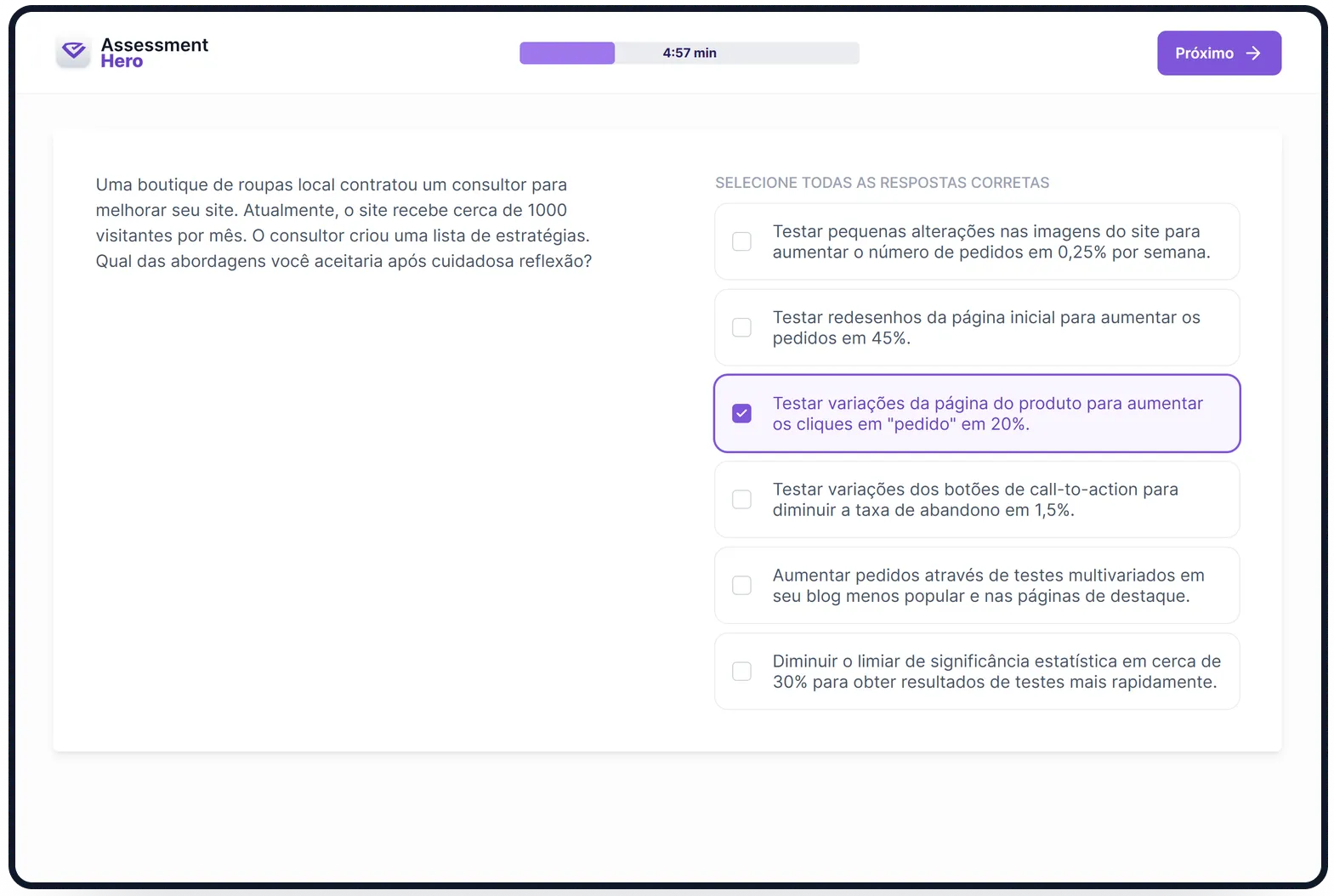The width and height of the screenshot is (1334, 896).
Task: Tick the statistical significance threshold checkbox
Action: (742, 672)
